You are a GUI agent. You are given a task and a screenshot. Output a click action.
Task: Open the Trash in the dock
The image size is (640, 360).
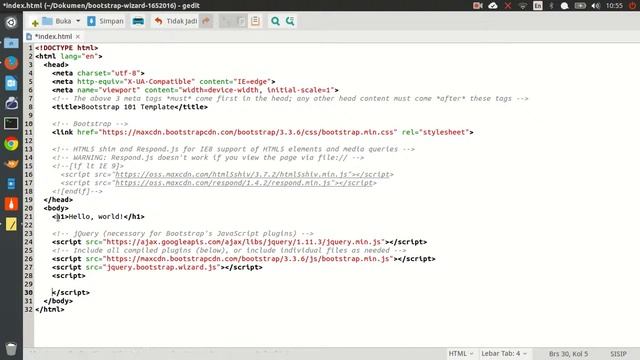[x=11, y=349]
